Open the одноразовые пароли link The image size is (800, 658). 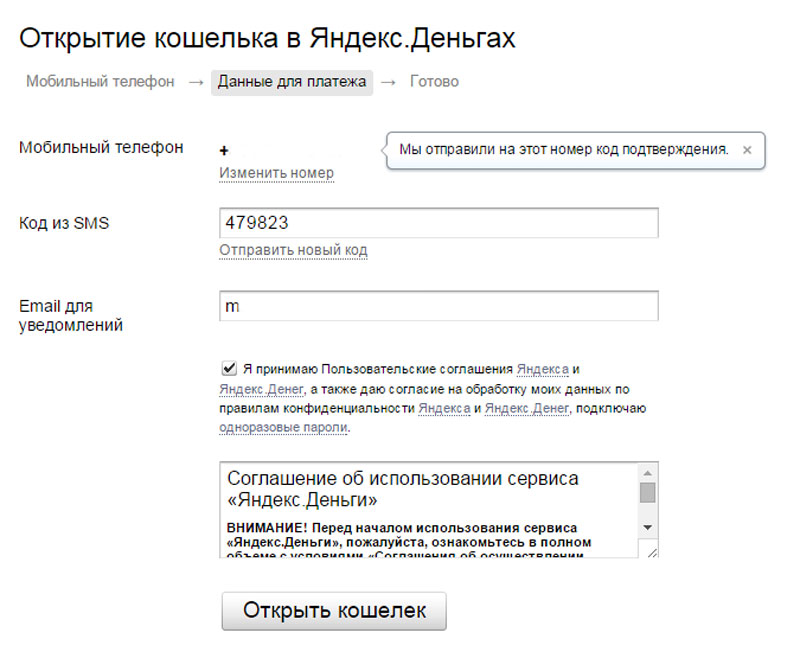coord(283,427)
